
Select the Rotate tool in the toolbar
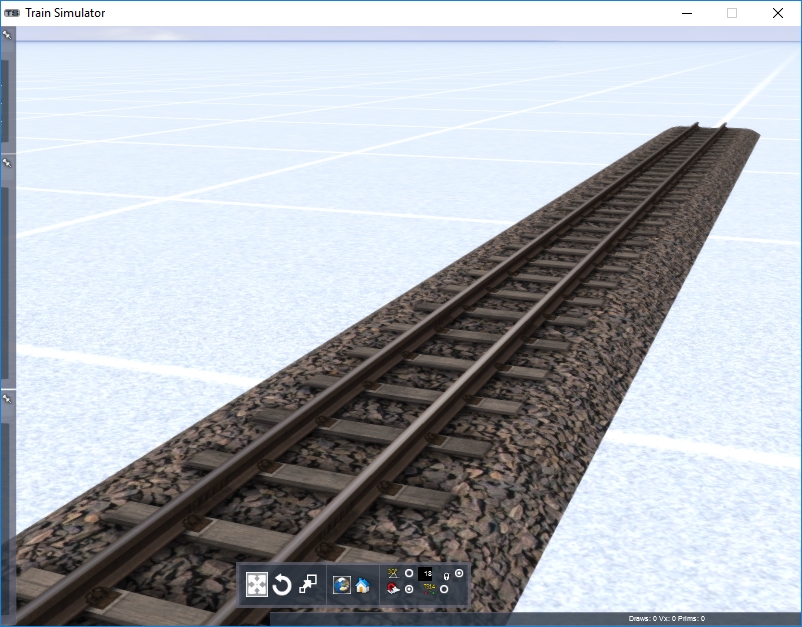(282, 585)
